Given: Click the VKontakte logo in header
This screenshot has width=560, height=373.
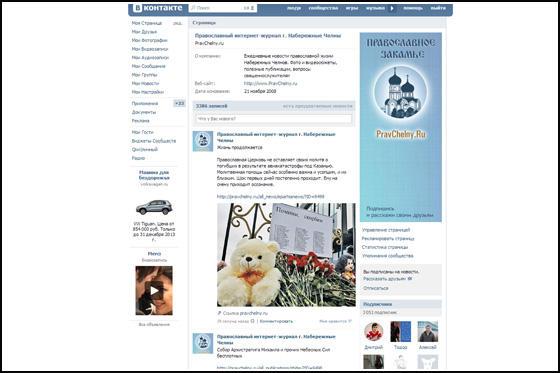Looking at the screenshot, I should point(158,8).
